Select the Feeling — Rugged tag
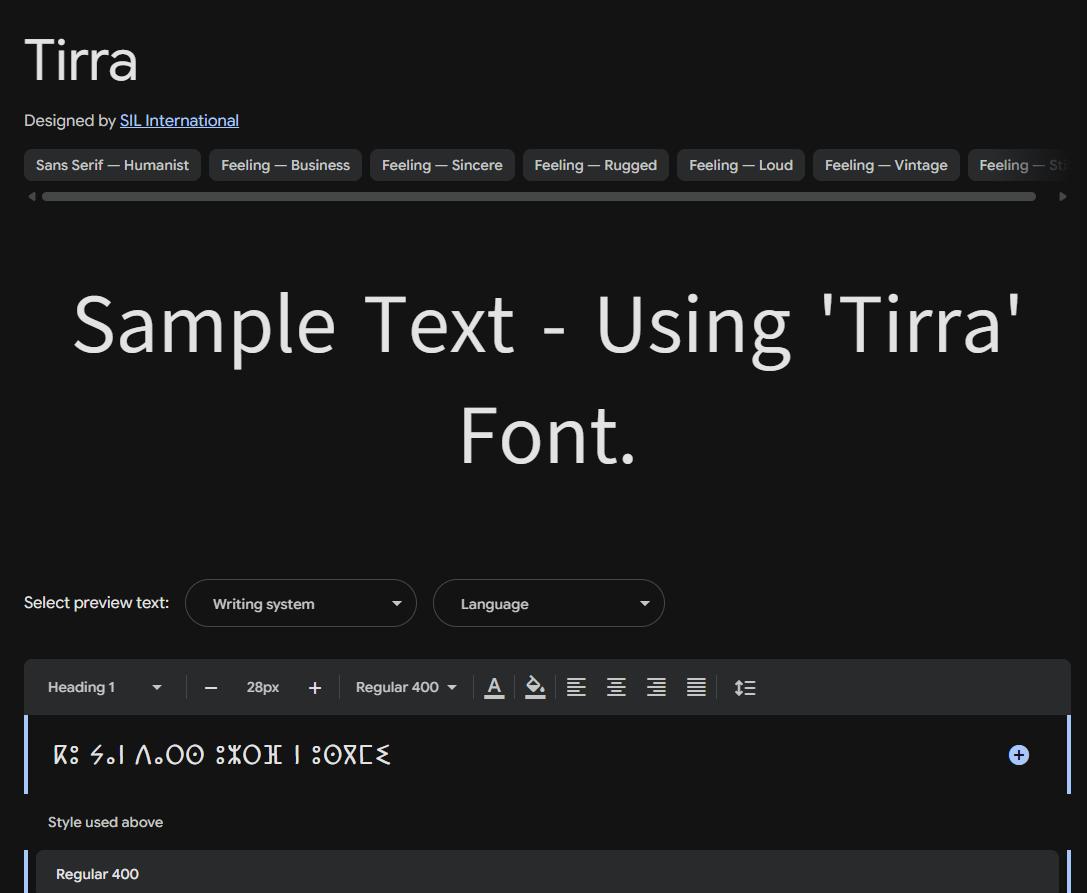This screenshot has height=893, width=1087. tap(595, 165)
